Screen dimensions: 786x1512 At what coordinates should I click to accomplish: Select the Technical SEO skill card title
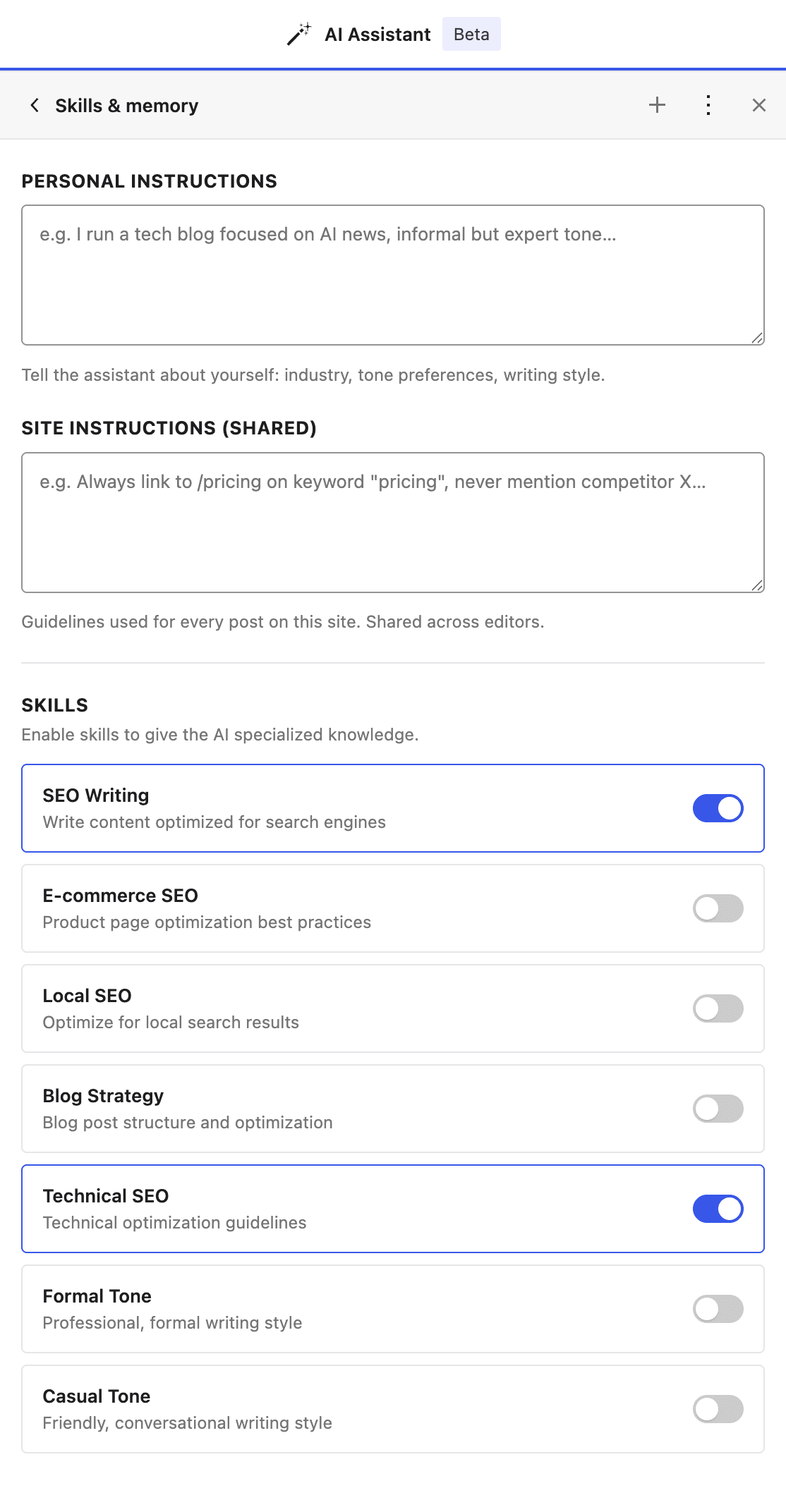(x=106, y=1196)
